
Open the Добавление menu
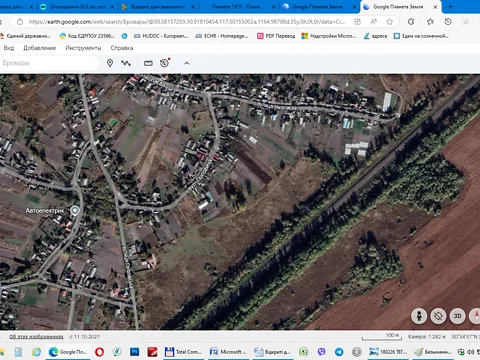(x=40, y=48)
